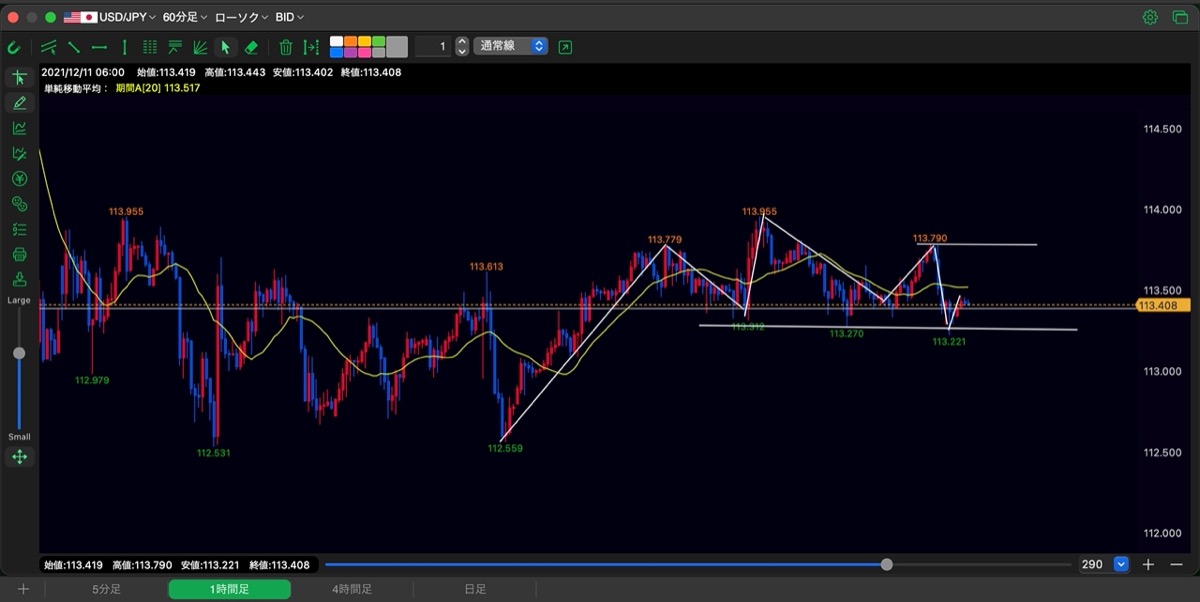
Task: Click the yen circle icon in sidebar
Action: point(19,178)
